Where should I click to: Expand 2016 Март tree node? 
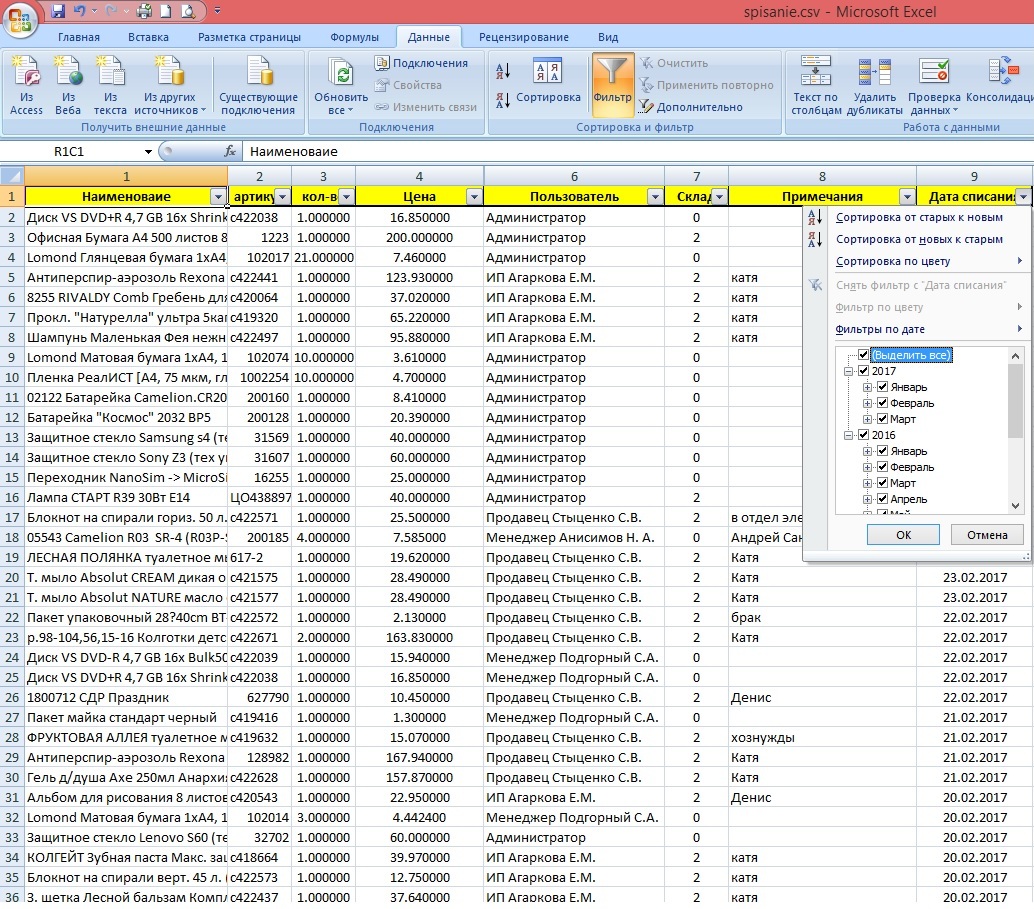[x=868, y=484]
